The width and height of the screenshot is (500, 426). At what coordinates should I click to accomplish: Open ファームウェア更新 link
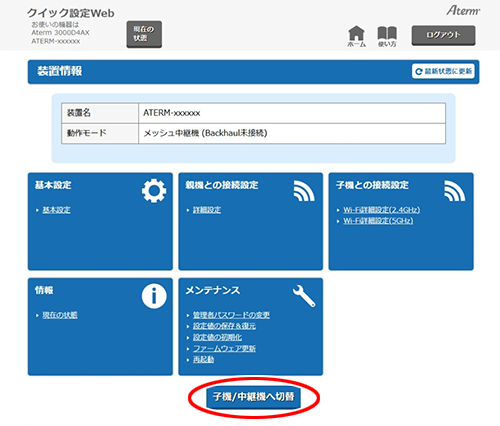[224, 349]
